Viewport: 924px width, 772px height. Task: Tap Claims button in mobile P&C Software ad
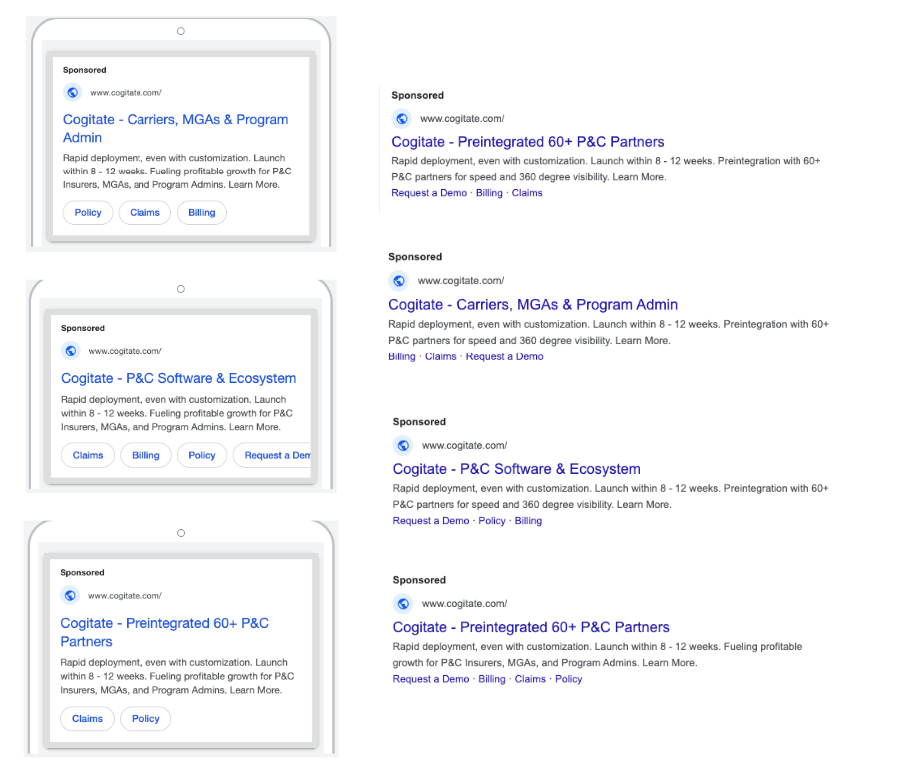click(x=88, y=455)
